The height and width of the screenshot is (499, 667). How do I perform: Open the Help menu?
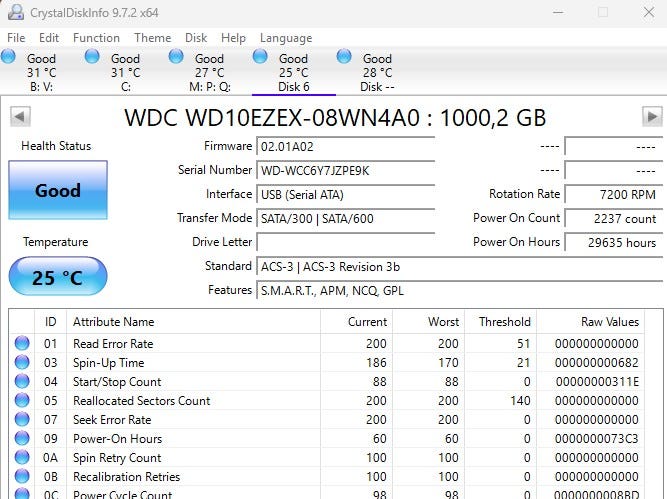(233, 38)
